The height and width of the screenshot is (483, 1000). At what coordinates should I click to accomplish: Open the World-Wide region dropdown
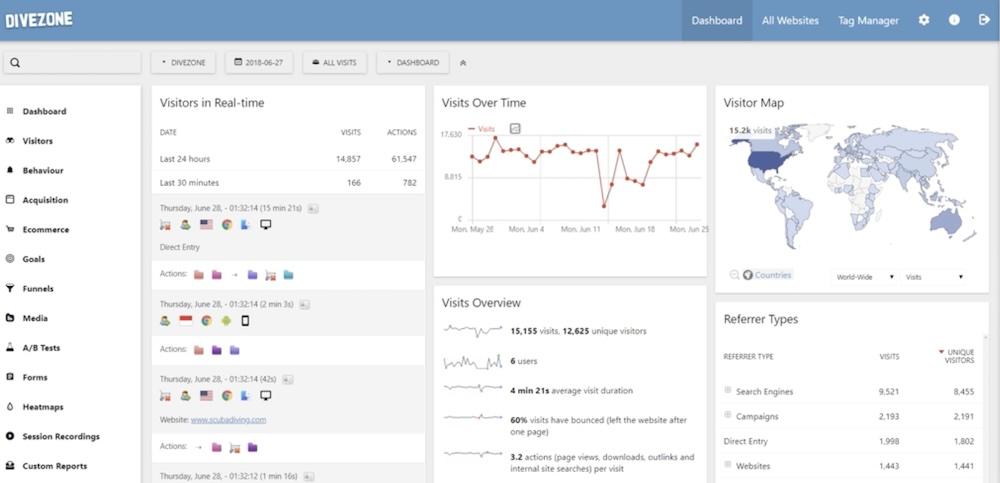coord(864,276)
